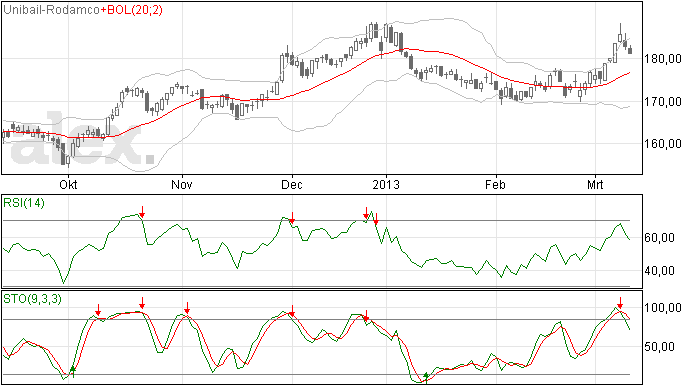Select the 170,00 price axis label
This screenshot has width=690, height=387.
(x=663, y=102)
